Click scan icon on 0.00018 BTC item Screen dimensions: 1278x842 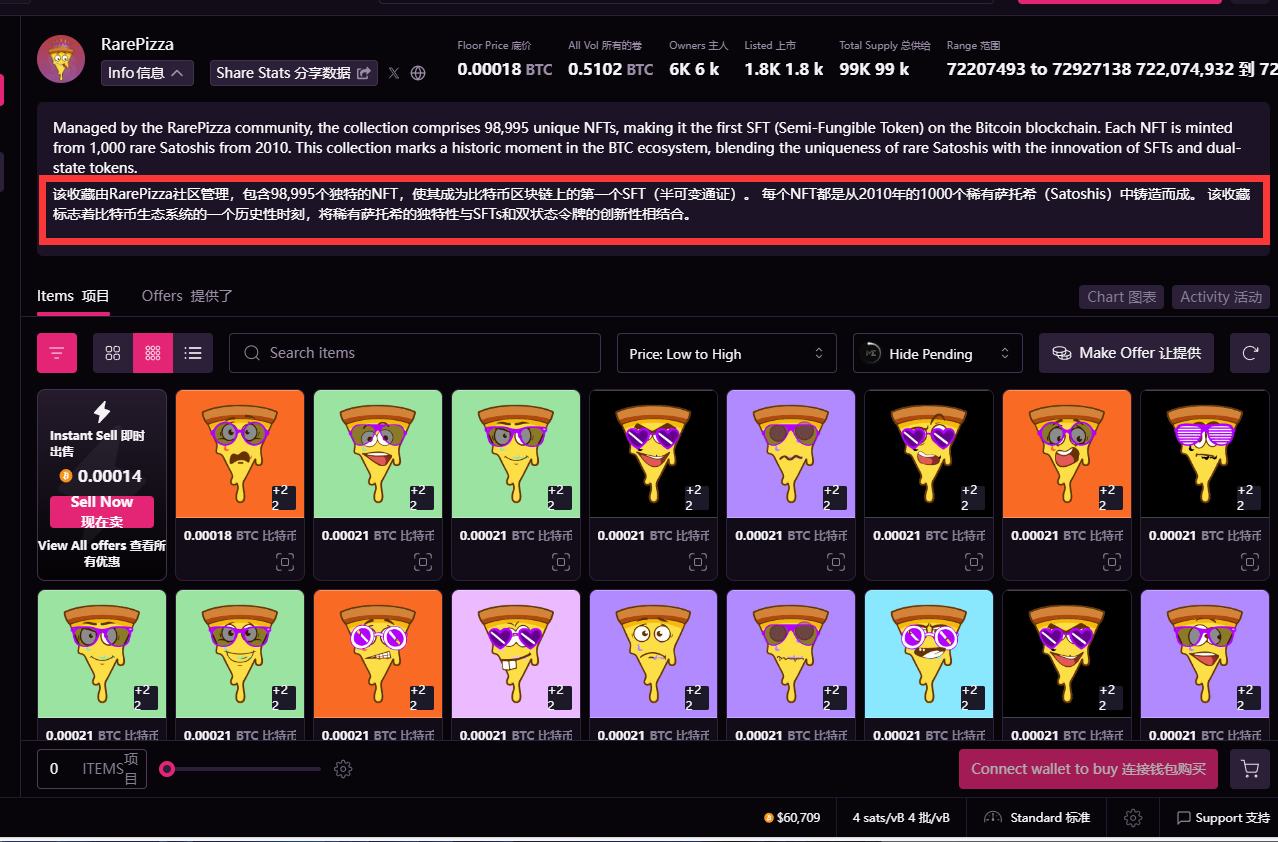click(x=285, y=563)
